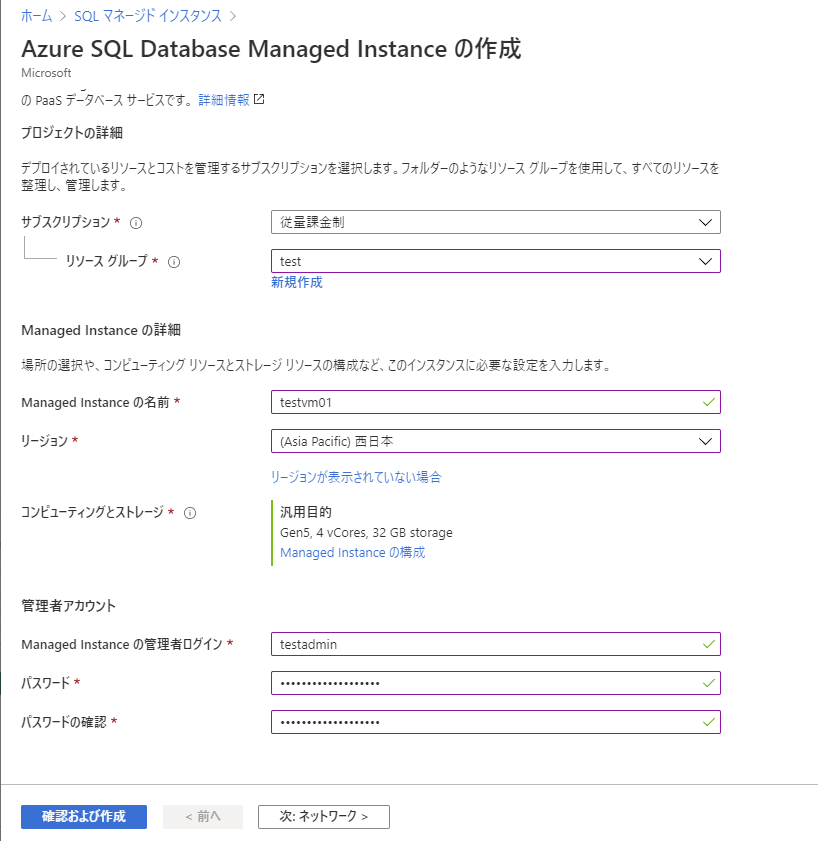Viewport: 818px width, 841px height.
Task: Click the プロジェクトの詳細 heading
Action: point(72,132)
